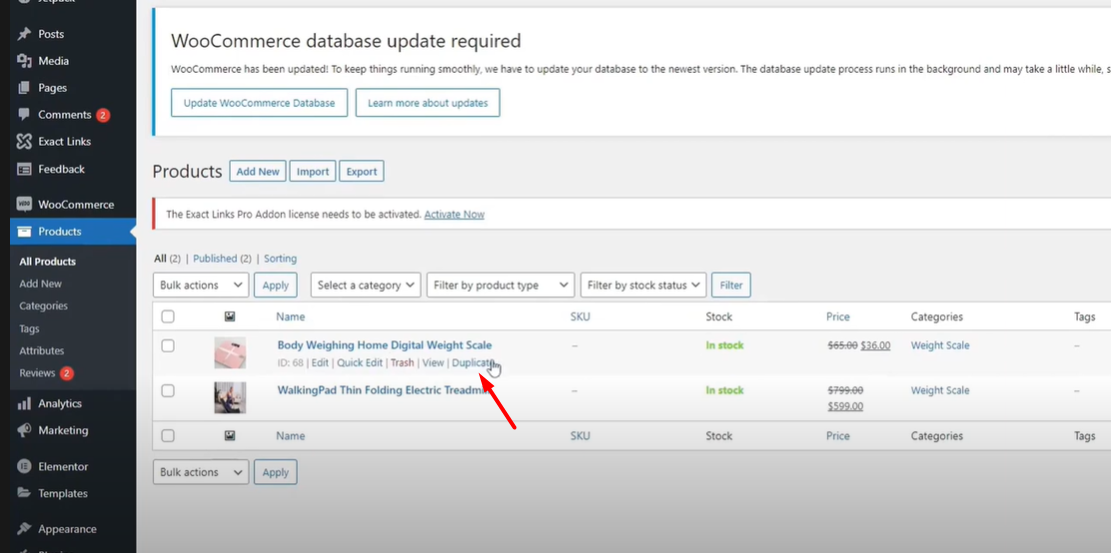Click Edit under Body Weighing scale product
Screen dimensions: 1111x553
(x=320, y=362)
